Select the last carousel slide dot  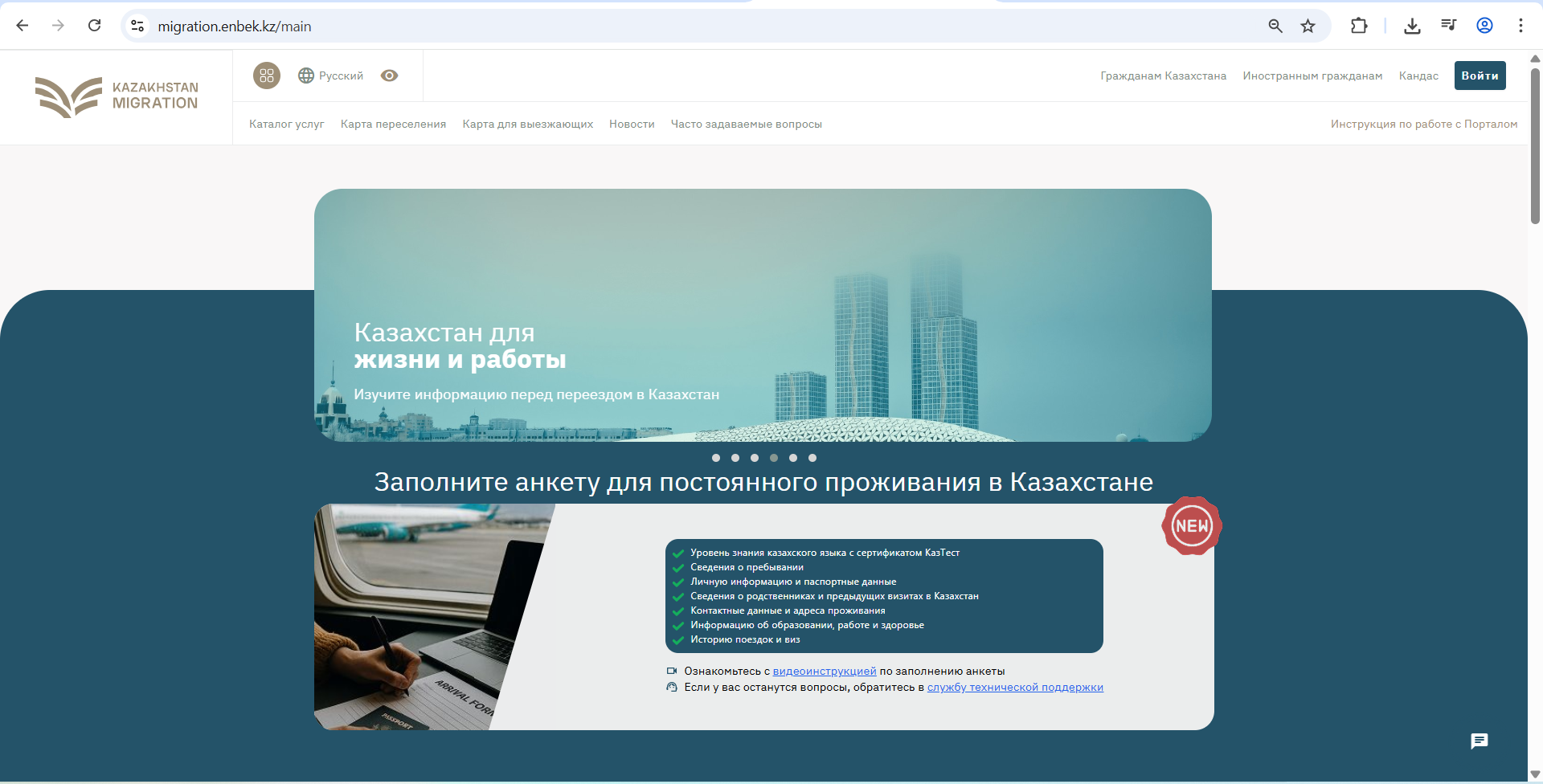[812, 458]
